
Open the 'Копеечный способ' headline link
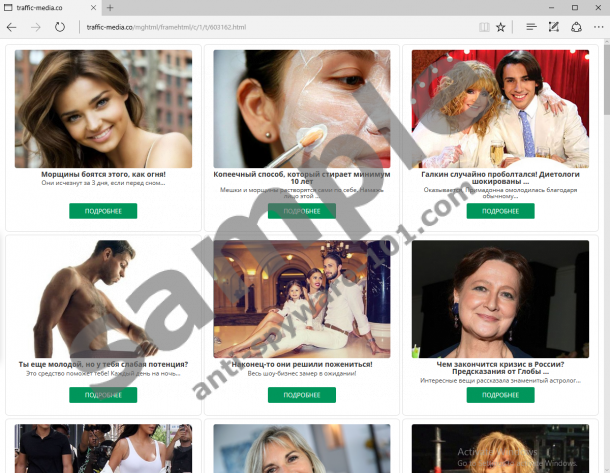coord(301,173)
